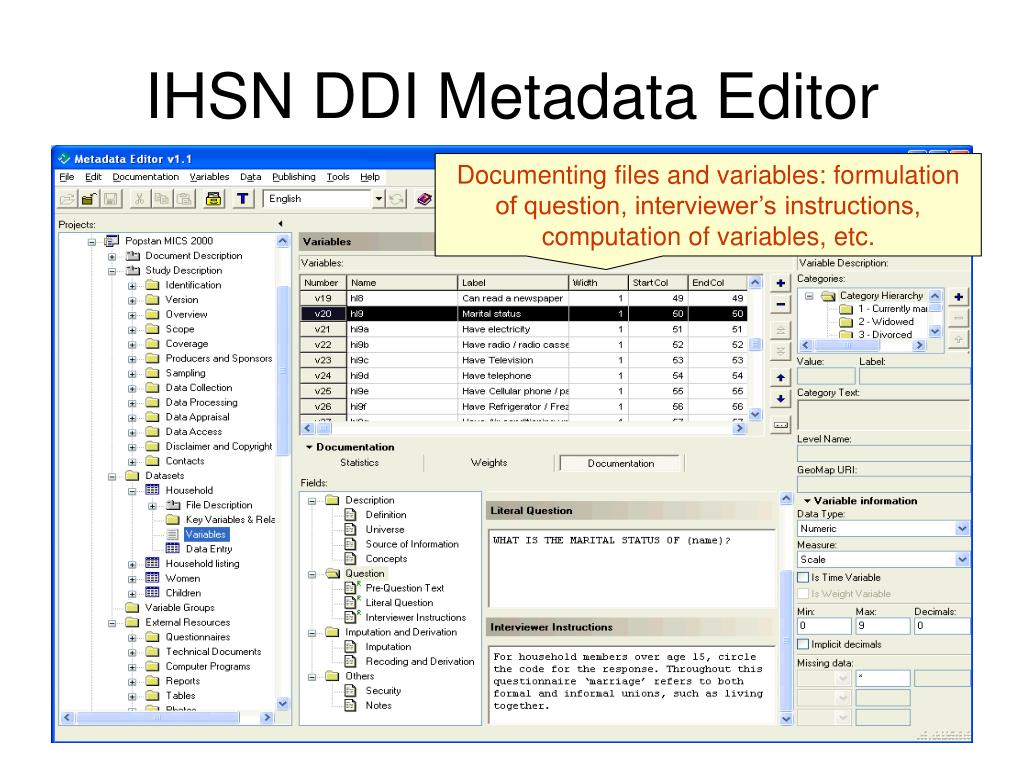Collapse the Documentation section triangle
Viewport: 1024px width, 768px height.
pyautogui.click(x=309, y=447)
